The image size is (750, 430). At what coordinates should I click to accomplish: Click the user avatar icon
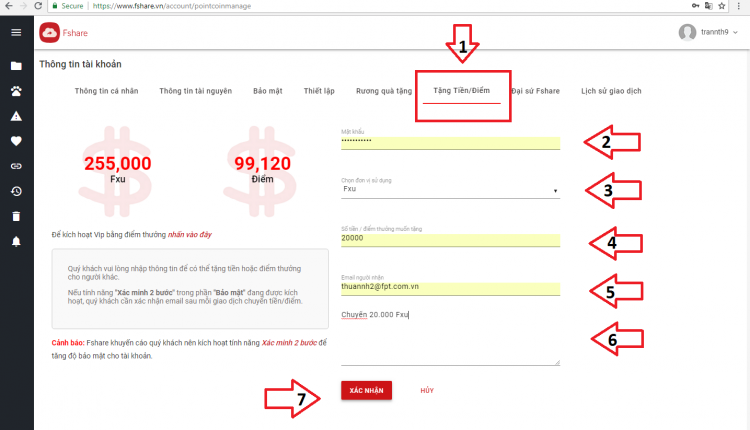[x=687, y=33]
